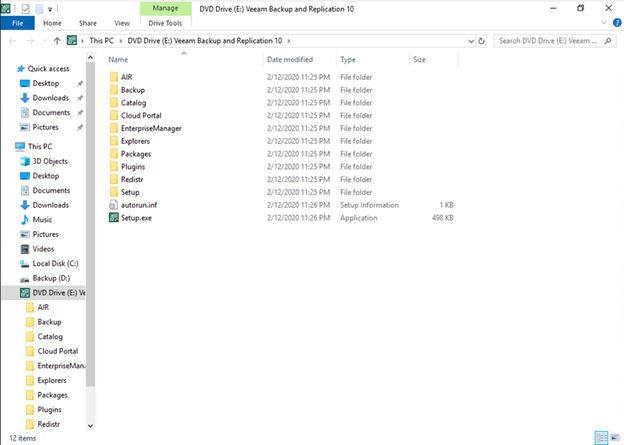Image resolution: width=624 pixels, height=445 pixels.
Task: Click navigation pane scroll up arrow
Action: point(90,58)
